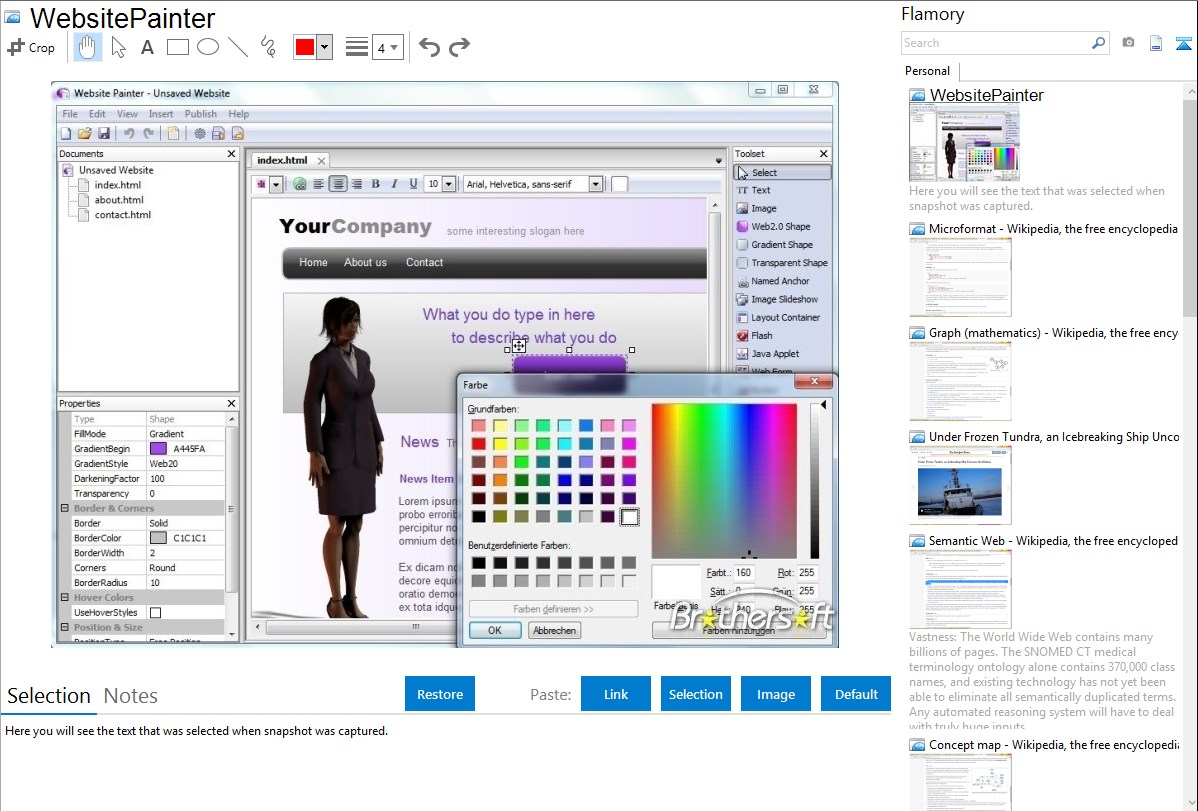Image resolution: width=1198 pixels, height=811 pixels.
Task: Click the new document icon in Website Painter
Action: [66, 134]
